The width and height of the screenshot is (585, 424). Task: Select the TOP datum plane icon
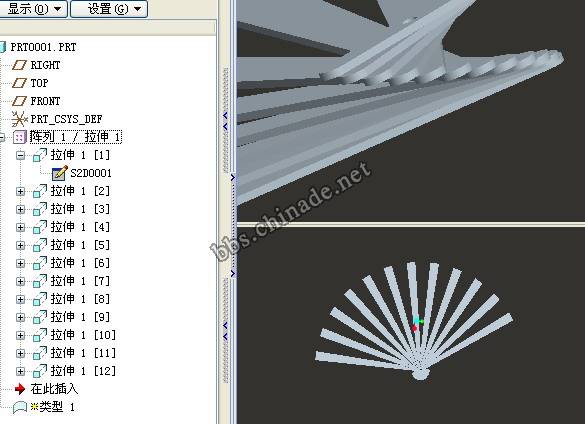[19, 83]
